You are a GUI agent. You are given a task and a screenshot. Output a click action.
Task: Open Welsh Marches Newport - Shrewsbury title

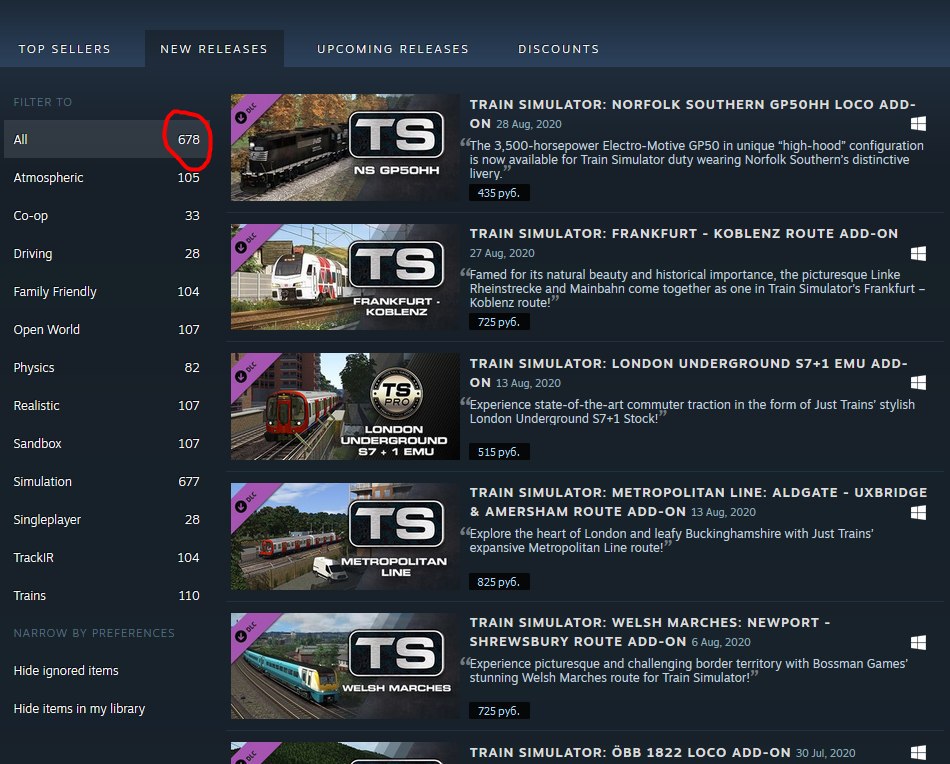click(x=650, y=632)
